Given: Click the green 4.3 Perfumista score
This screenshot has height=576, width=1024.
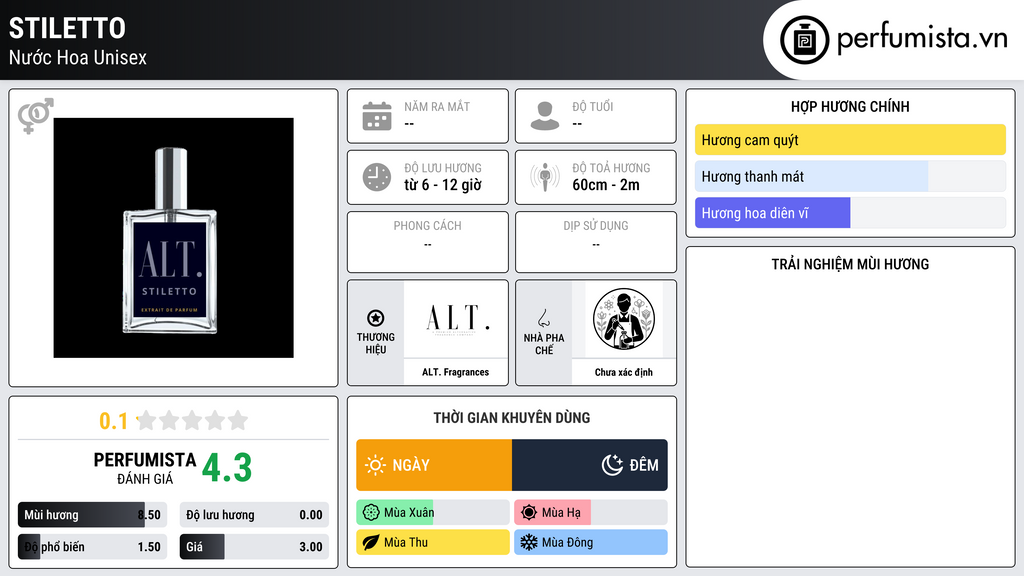Looking at the screenshot, I should 227,468.
